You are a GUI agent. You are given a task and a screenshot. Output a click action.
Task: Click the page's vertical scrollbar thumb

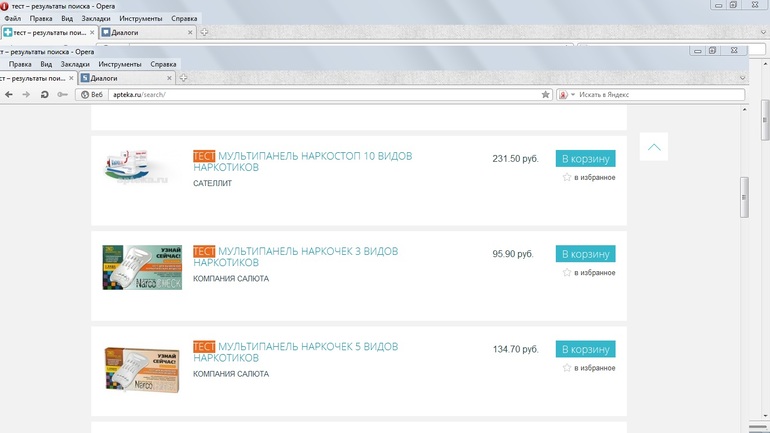(744, 197)
